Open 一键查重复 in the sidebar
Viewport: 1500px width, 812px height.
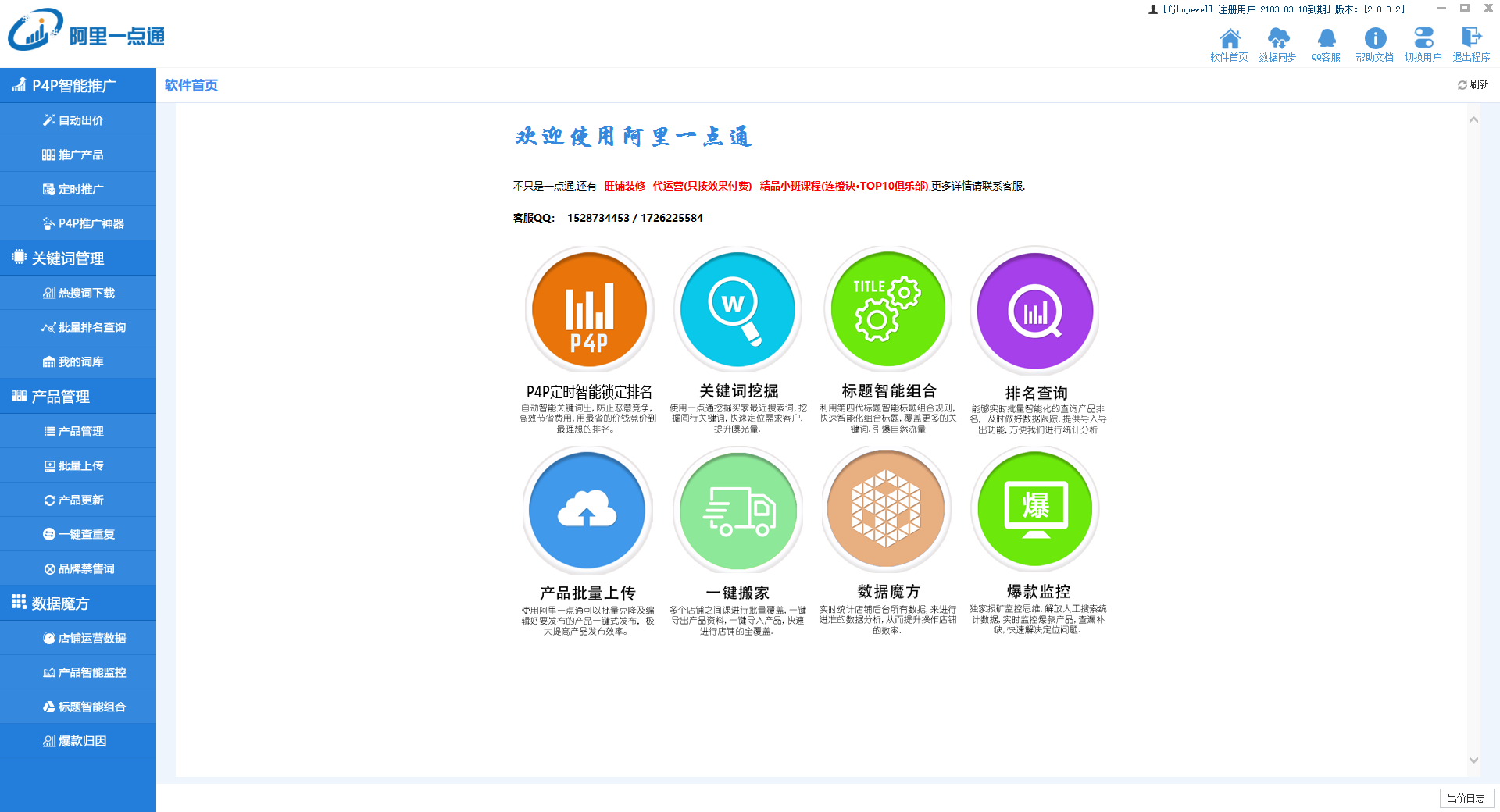tap(78, 534)
